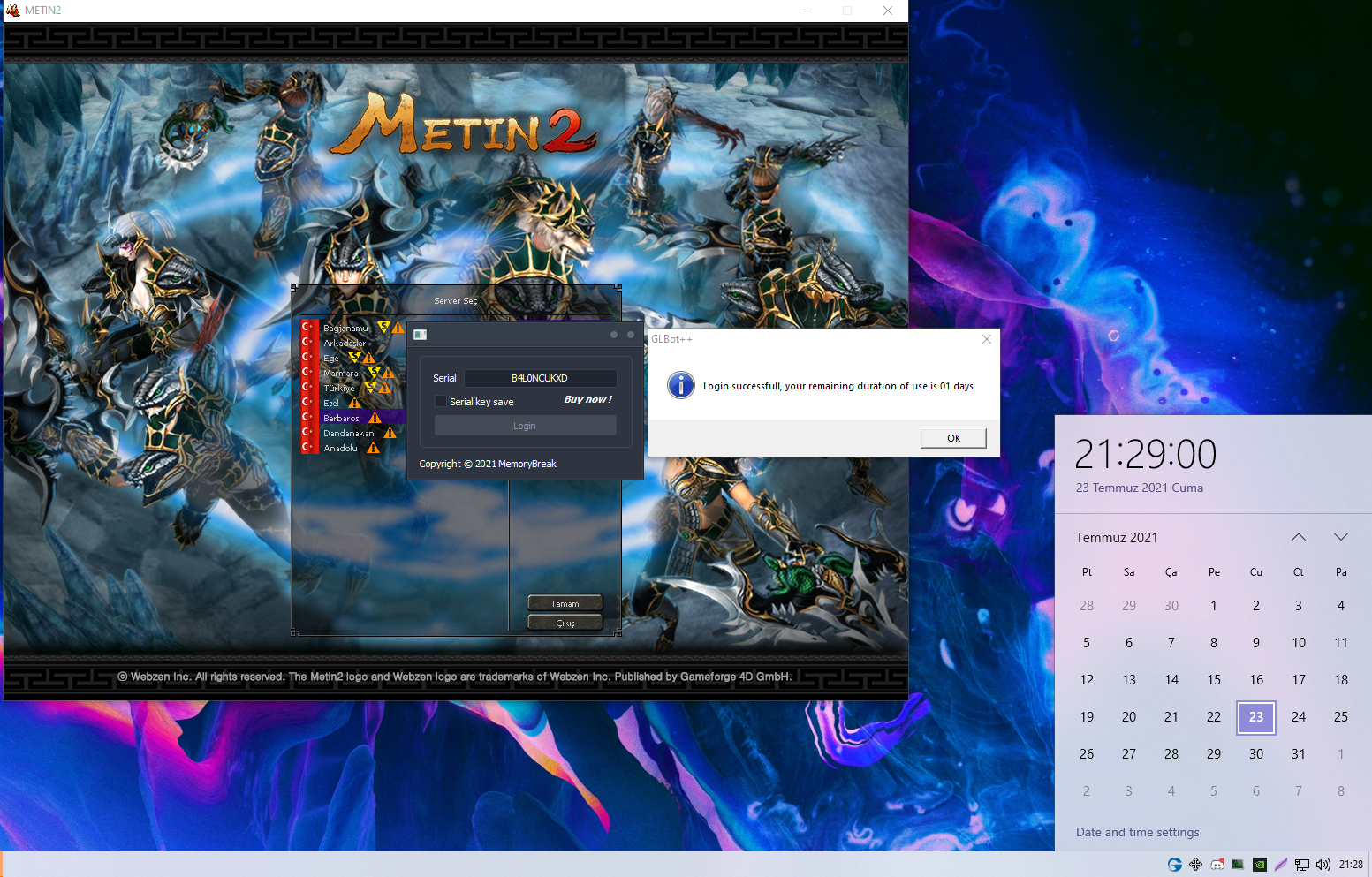The width and height of the screenshot is (1372, 877).
Task: Open Date and time settings link
Action: tap(1137, 832)
